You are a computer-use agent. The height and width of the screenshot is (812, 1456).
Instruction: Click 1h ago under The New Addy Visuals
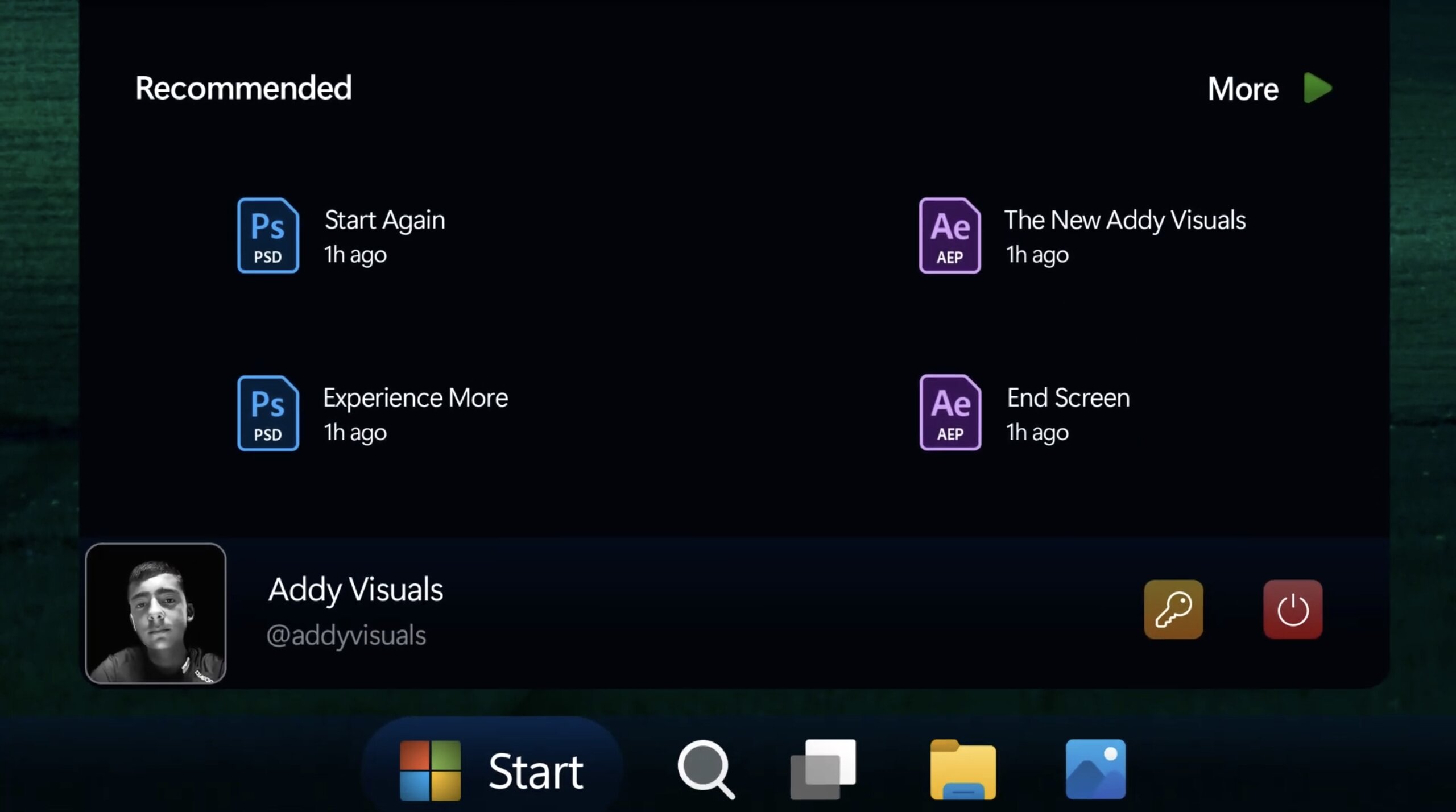coord(1037,255)
